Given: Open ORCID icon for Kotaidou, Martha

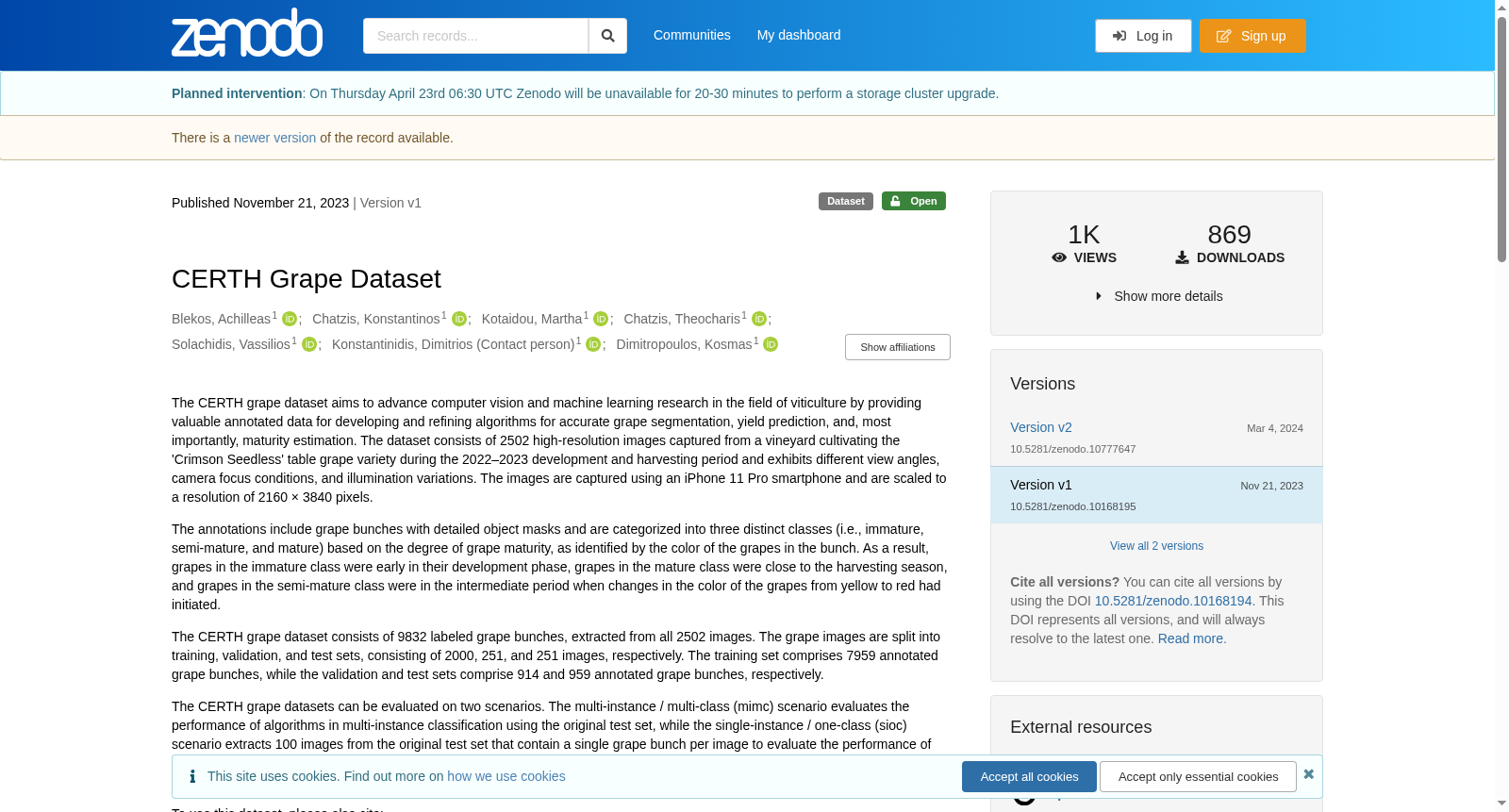Looking at the screenshot, I should pyautogui.click(x=601, y=320).
